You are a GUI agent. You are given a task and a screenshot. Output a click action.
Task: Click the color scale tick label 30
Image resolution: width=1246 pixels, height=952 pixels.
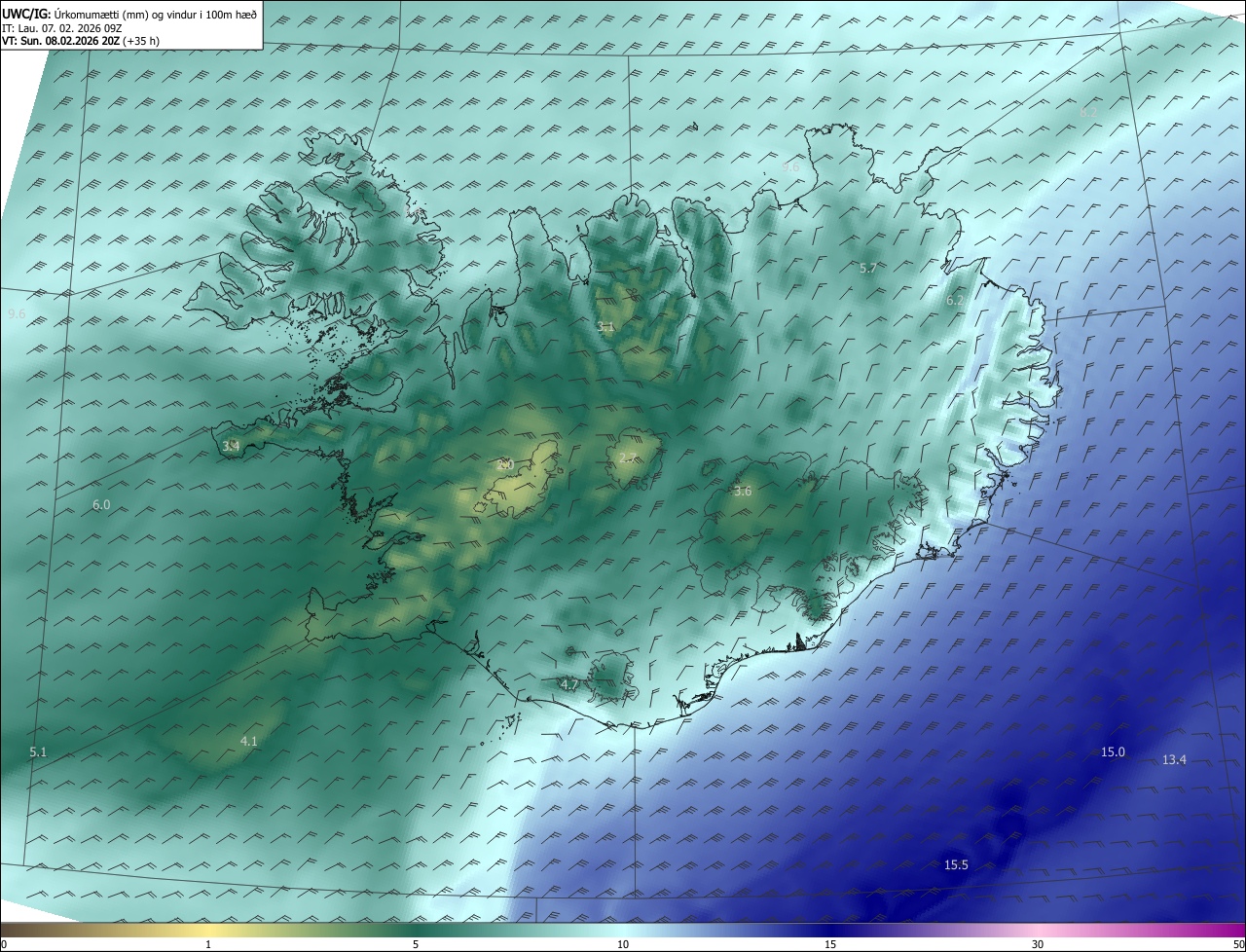(x=1038, y=944)
